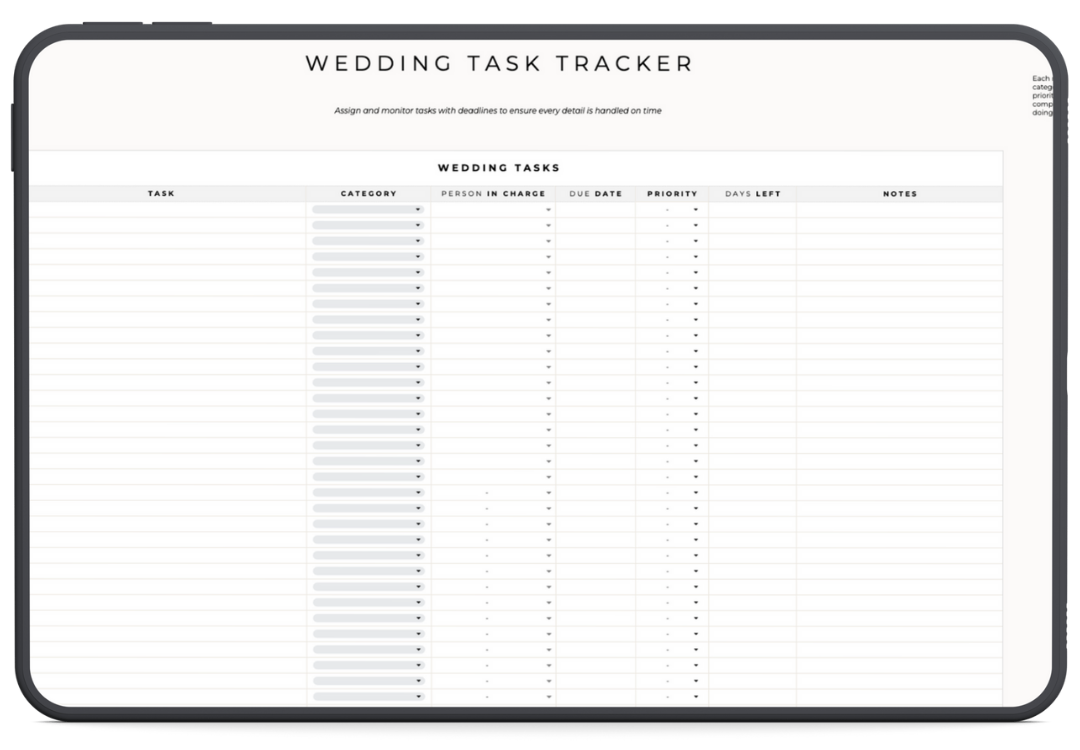Click the PERSON IN CHARGE column header
The image size is (1080, 750).
click(x=493, y=194)
